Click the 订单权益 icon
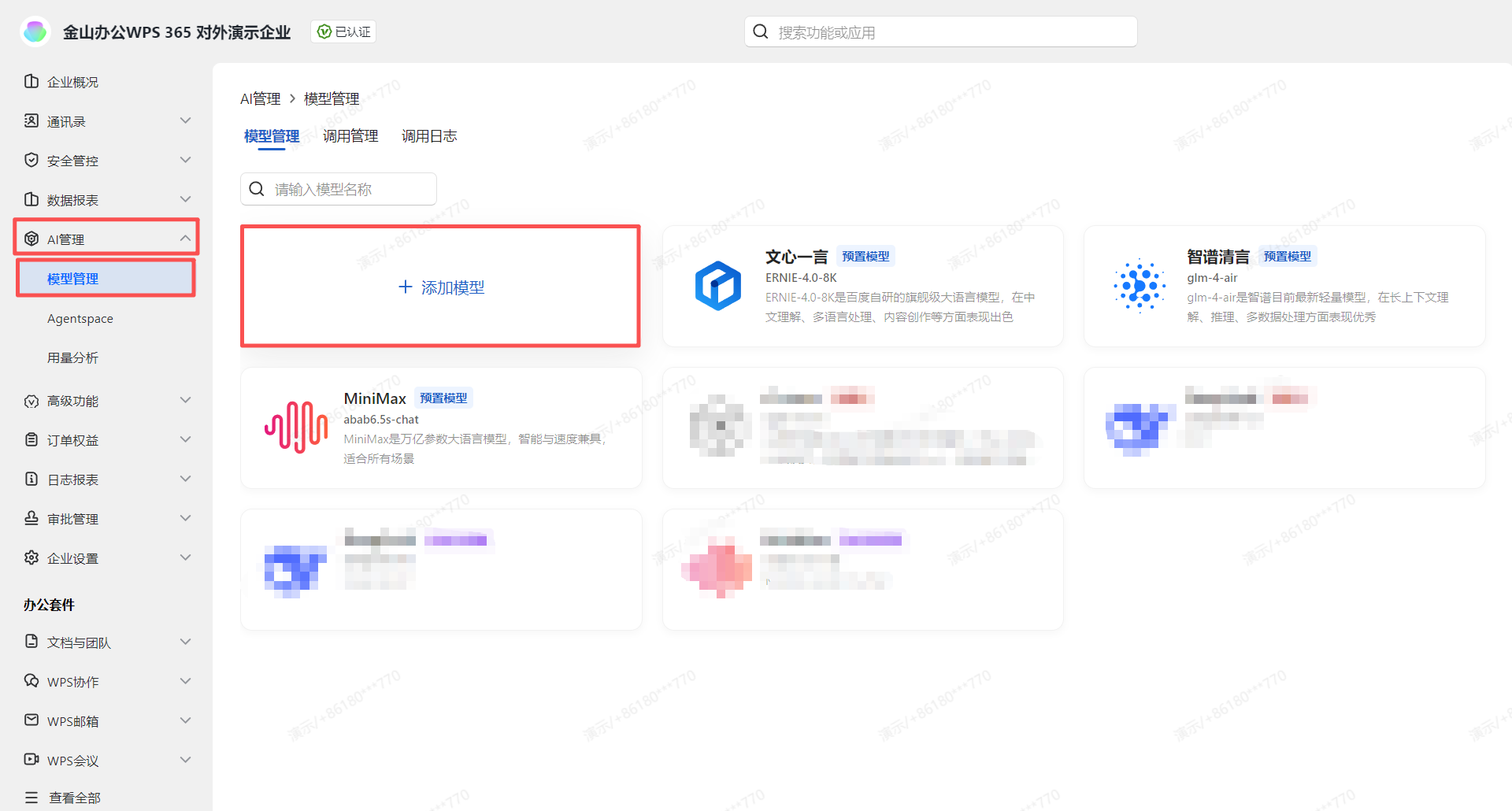 [31, 439]
